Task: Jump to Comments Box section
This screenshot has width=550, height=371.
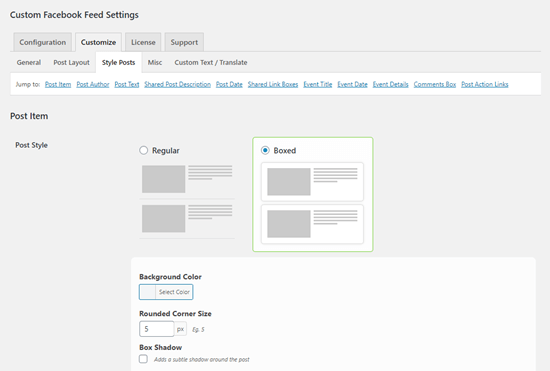Action: tap(435, 84)
